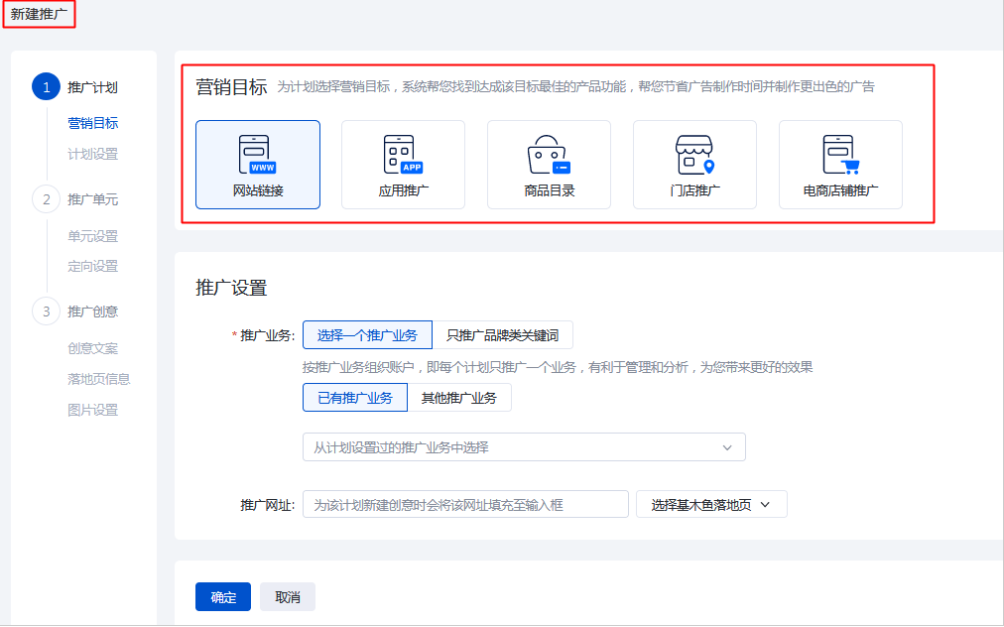Click the 推广计划 step label

[93, 87]
